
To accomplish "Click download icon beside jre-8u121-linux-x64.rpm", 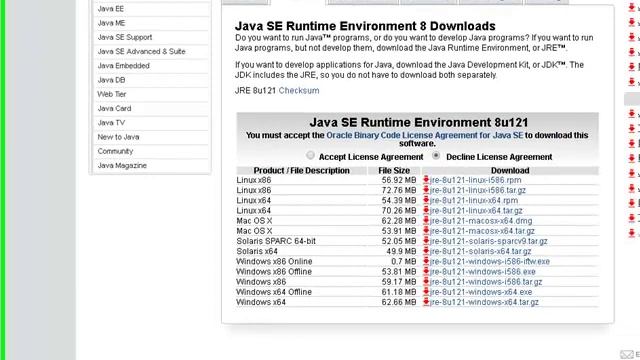I will click(426, 200).
